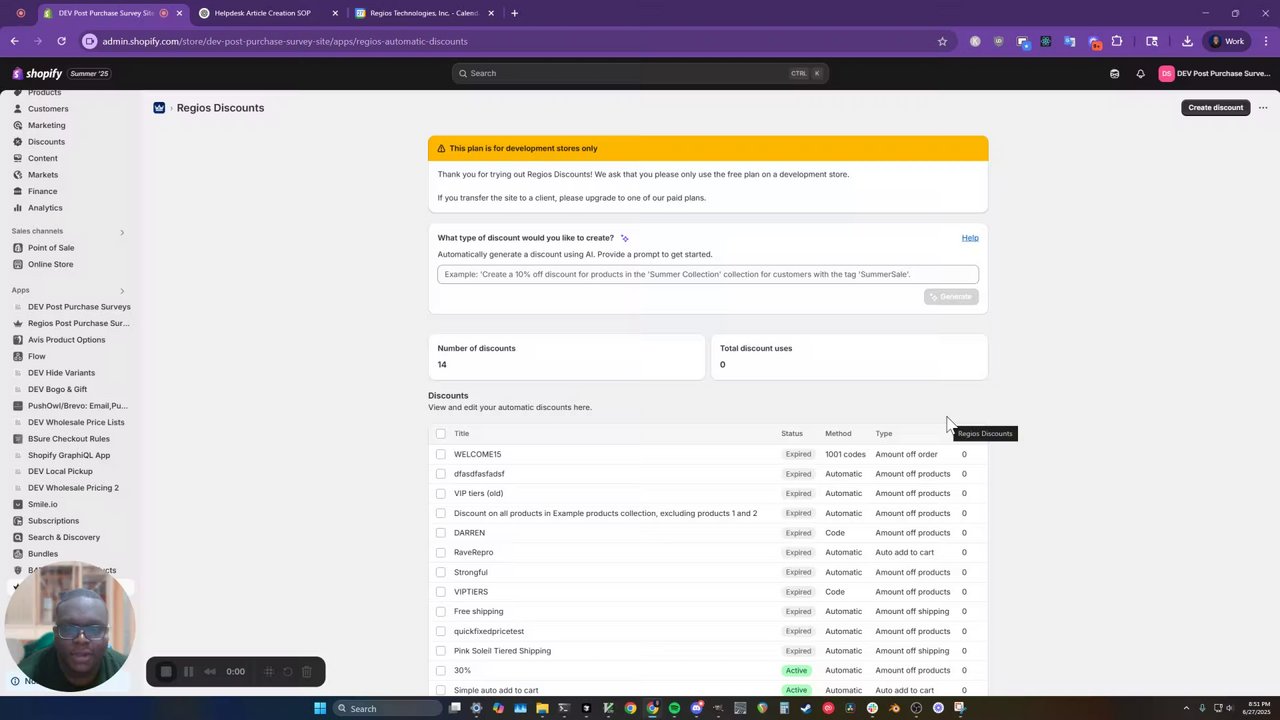
Task: Click the Shopify admin Search bar
Action: pyautogui.click(x=640, y=73)
